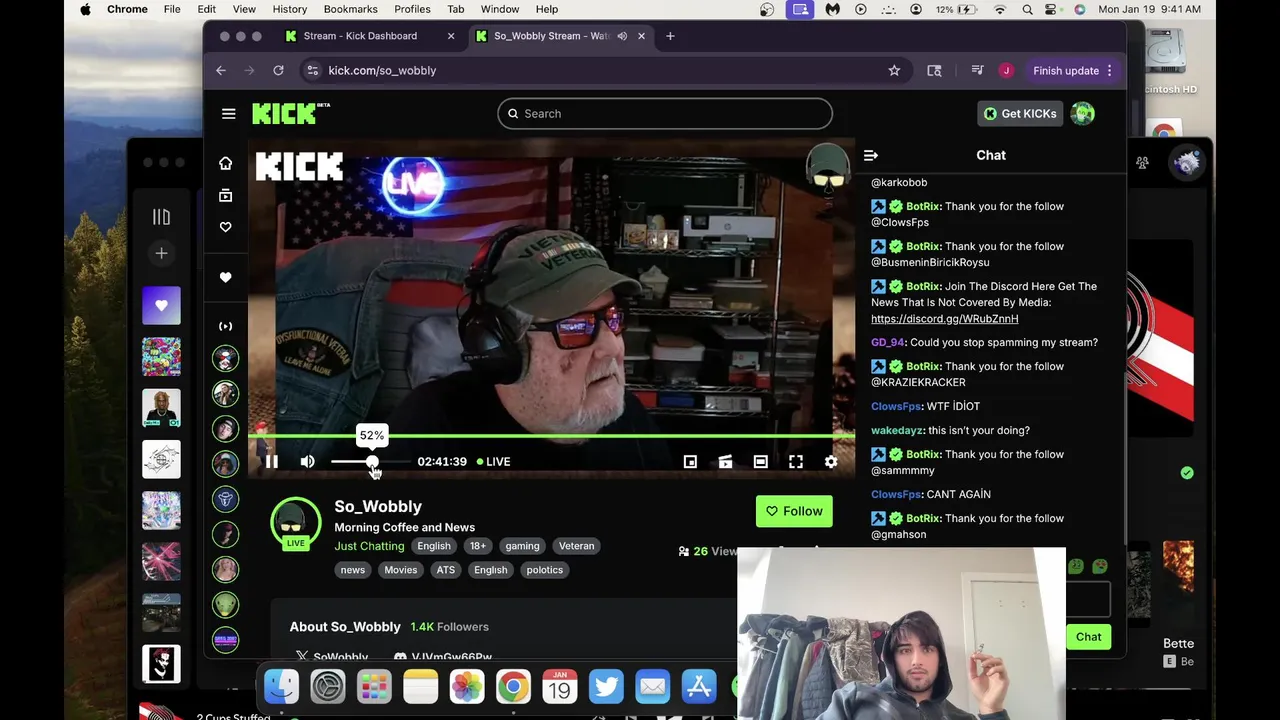Select purple heart tile in background window
This screenshot has width=1280, height=720.
click(161, 305)
